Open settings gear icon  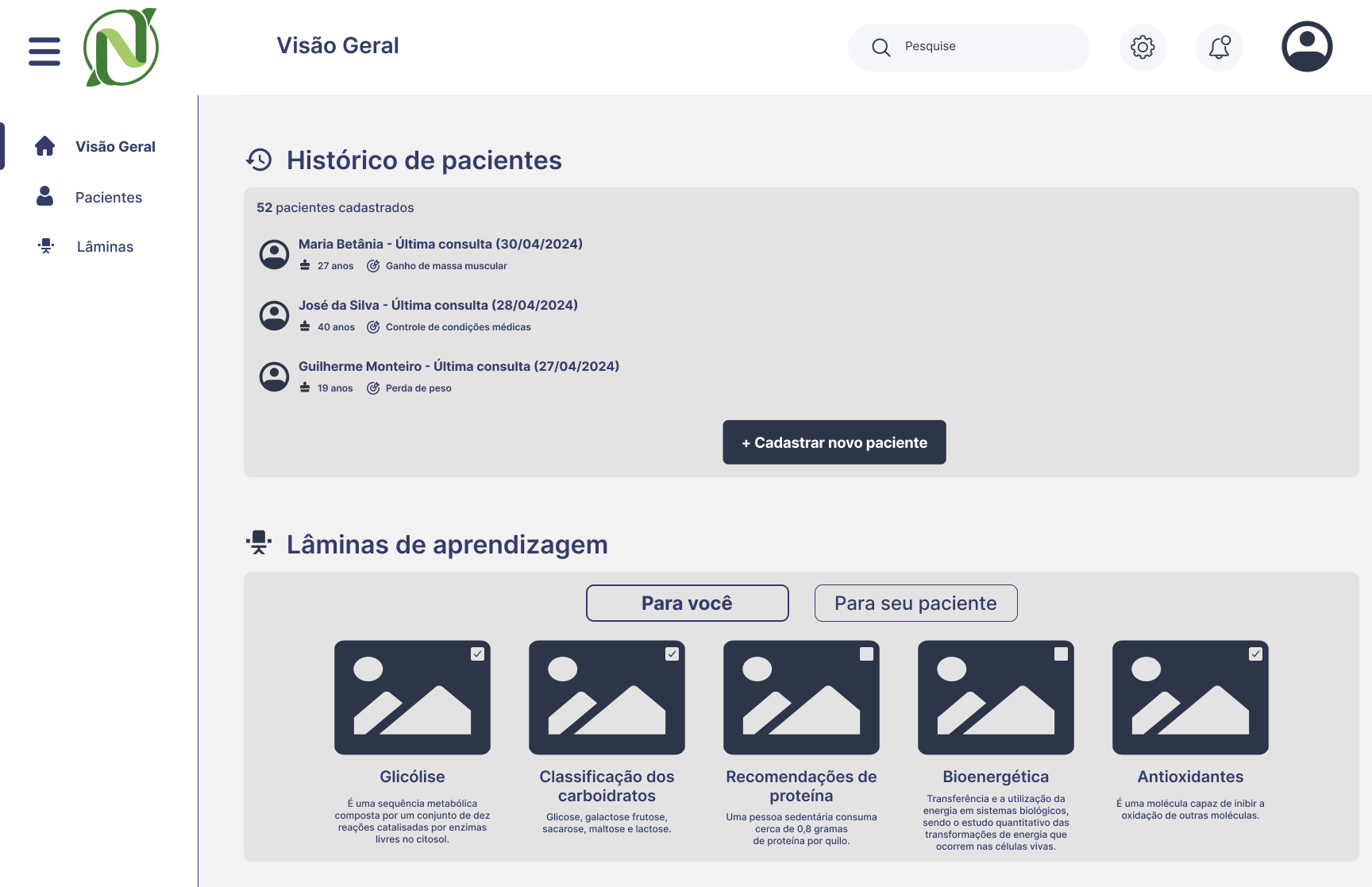click(1143, 48)
